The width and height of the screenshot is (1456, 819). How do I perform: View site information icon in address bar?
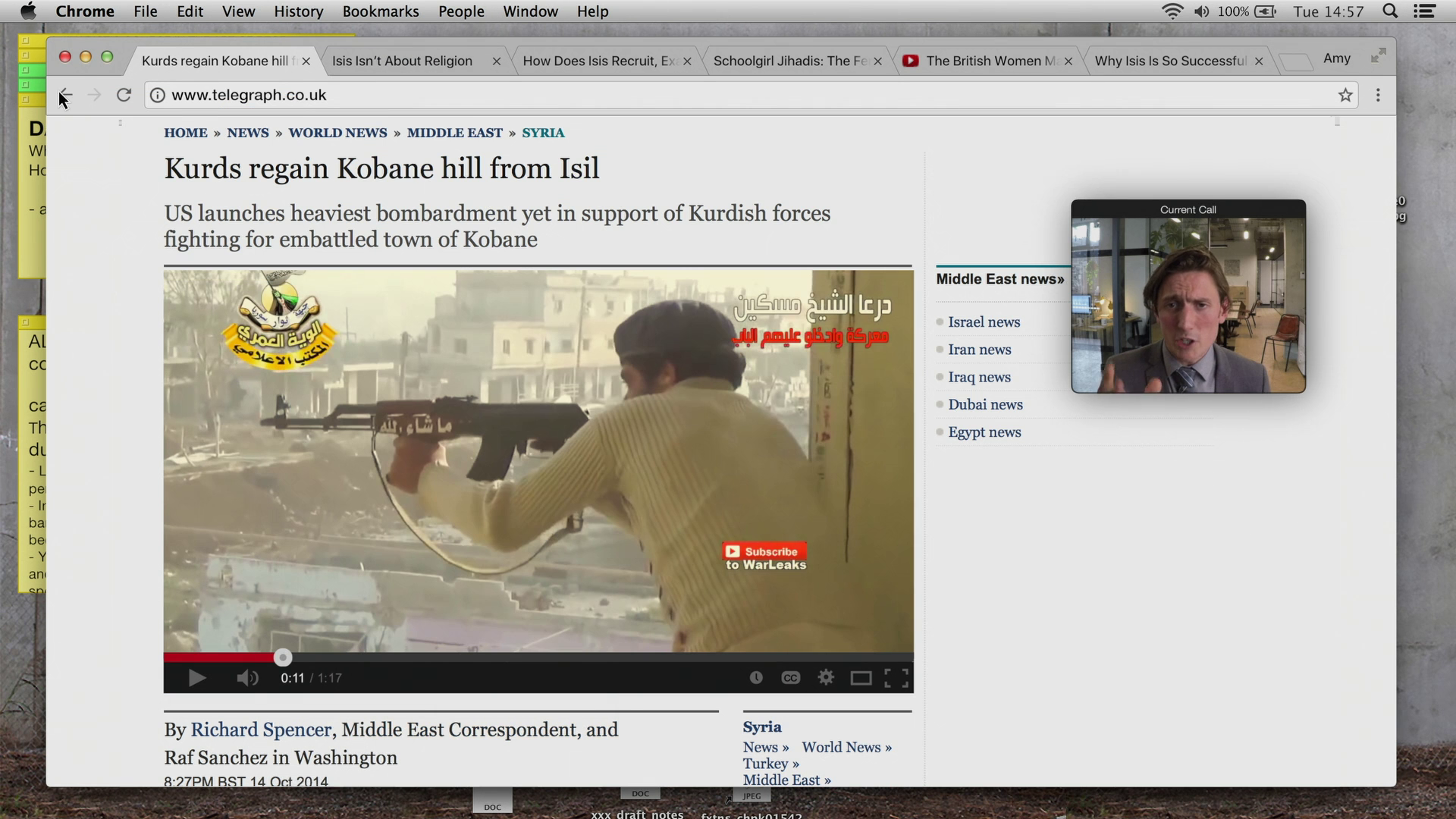(x=157, y=96)
